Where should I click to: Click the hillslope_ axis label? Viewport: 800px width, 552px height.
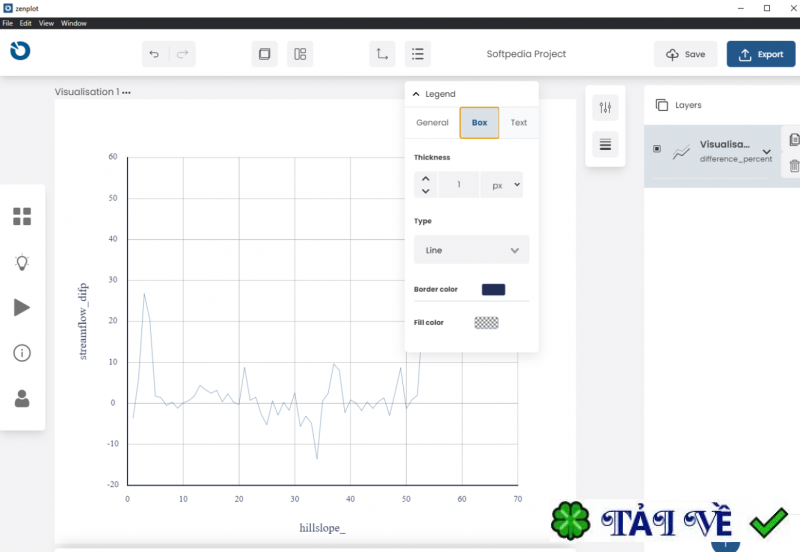322,528
